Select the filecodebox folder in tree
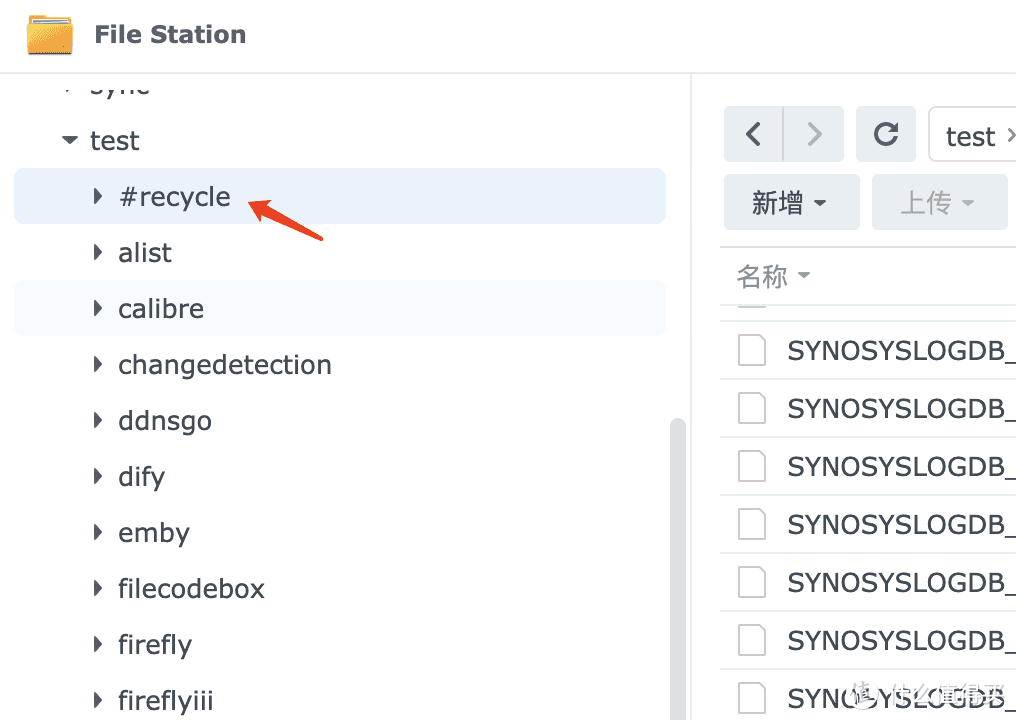This screenshot has width=1016, height=720. (x=191, y=589)
